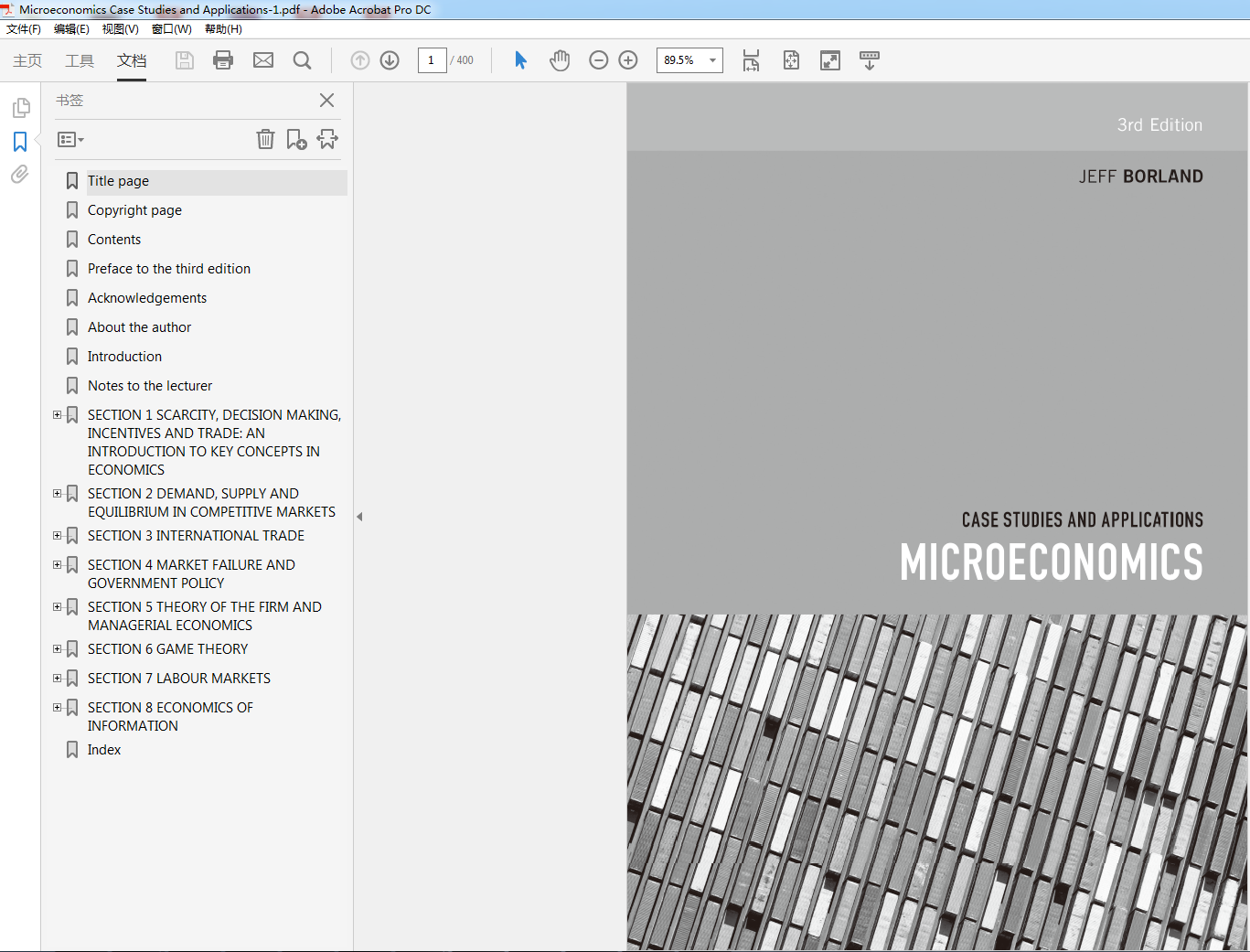Screen dimensions: 1250x952
Task: Toggle the Bookmarks side panel
Action: (20, 142)
